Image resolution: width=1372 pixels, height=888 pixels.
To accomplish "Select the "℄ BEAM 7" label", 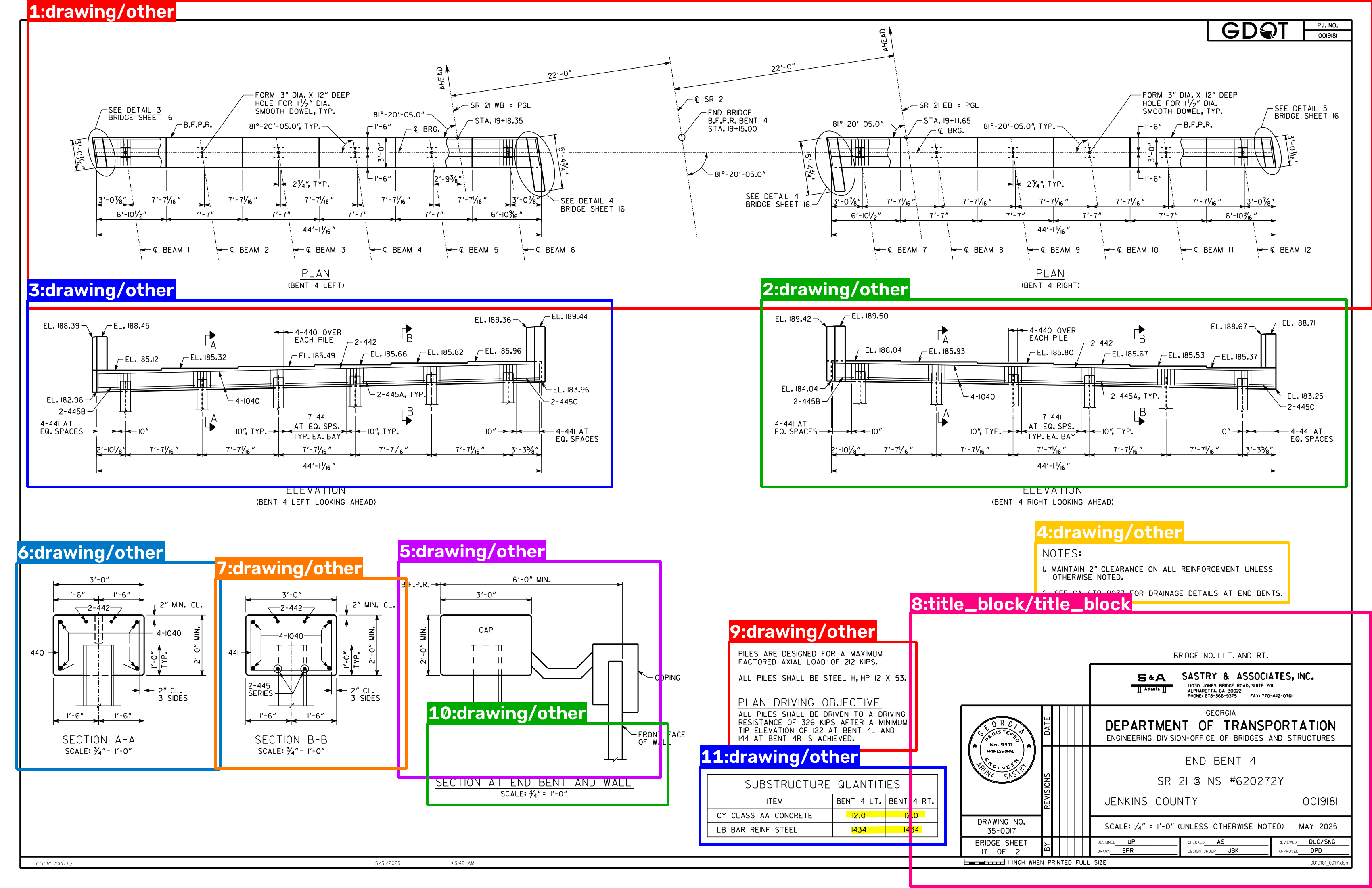I will (907, 250).
